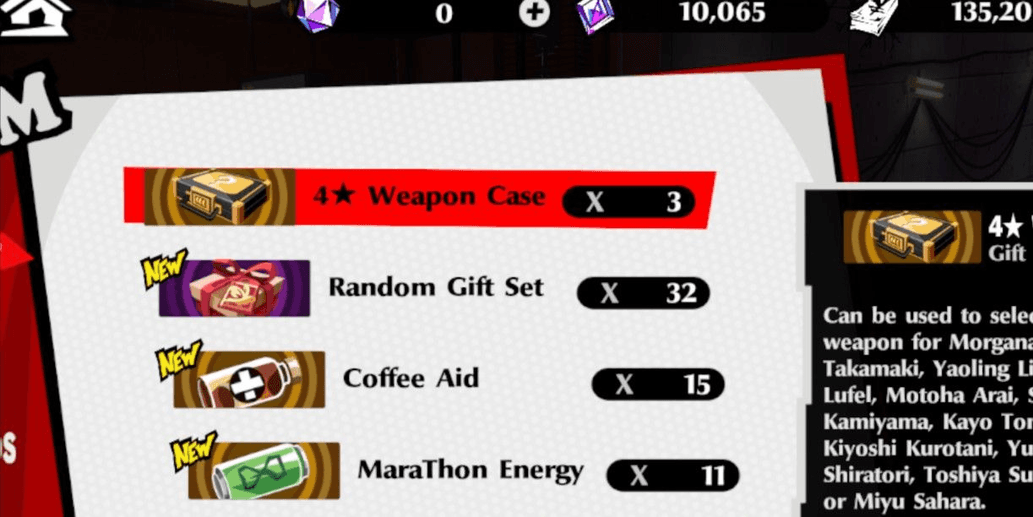This screenshot has width=1033, height=517.
Task: Click the X 32 quantity badge
Action: click(x=643, y=293)
